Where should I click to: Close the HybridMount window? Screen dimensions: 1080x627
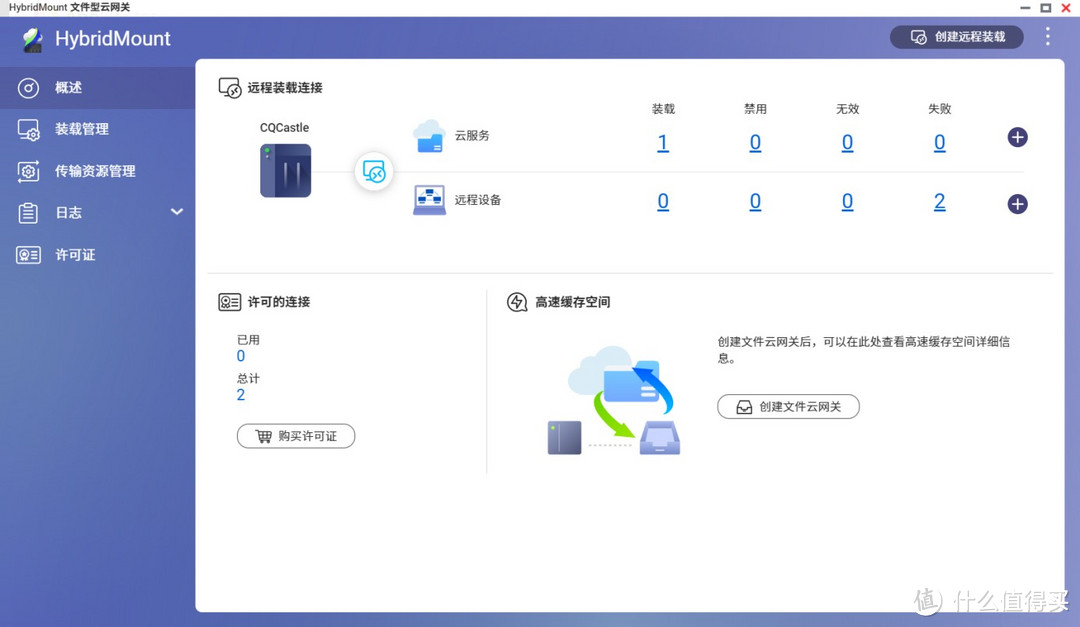(x=1066, y=8)
